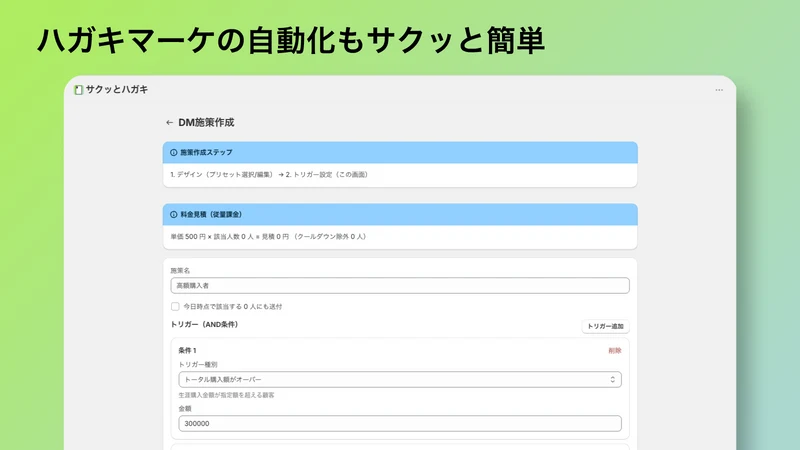Click the サクッとハガキ app logo icon
This screenshot has width=800, height=450.
click(78, 90)
